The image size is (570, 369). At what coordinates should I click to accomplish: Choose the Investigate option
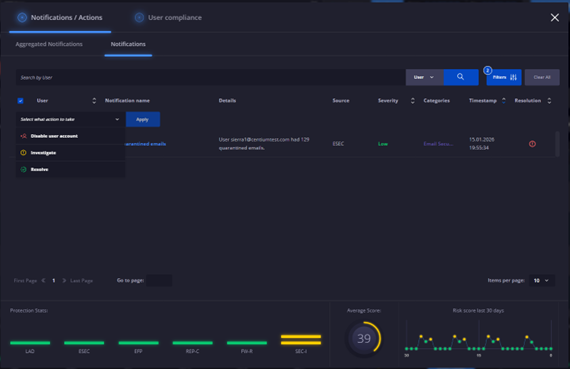click(x=70, y=153)
